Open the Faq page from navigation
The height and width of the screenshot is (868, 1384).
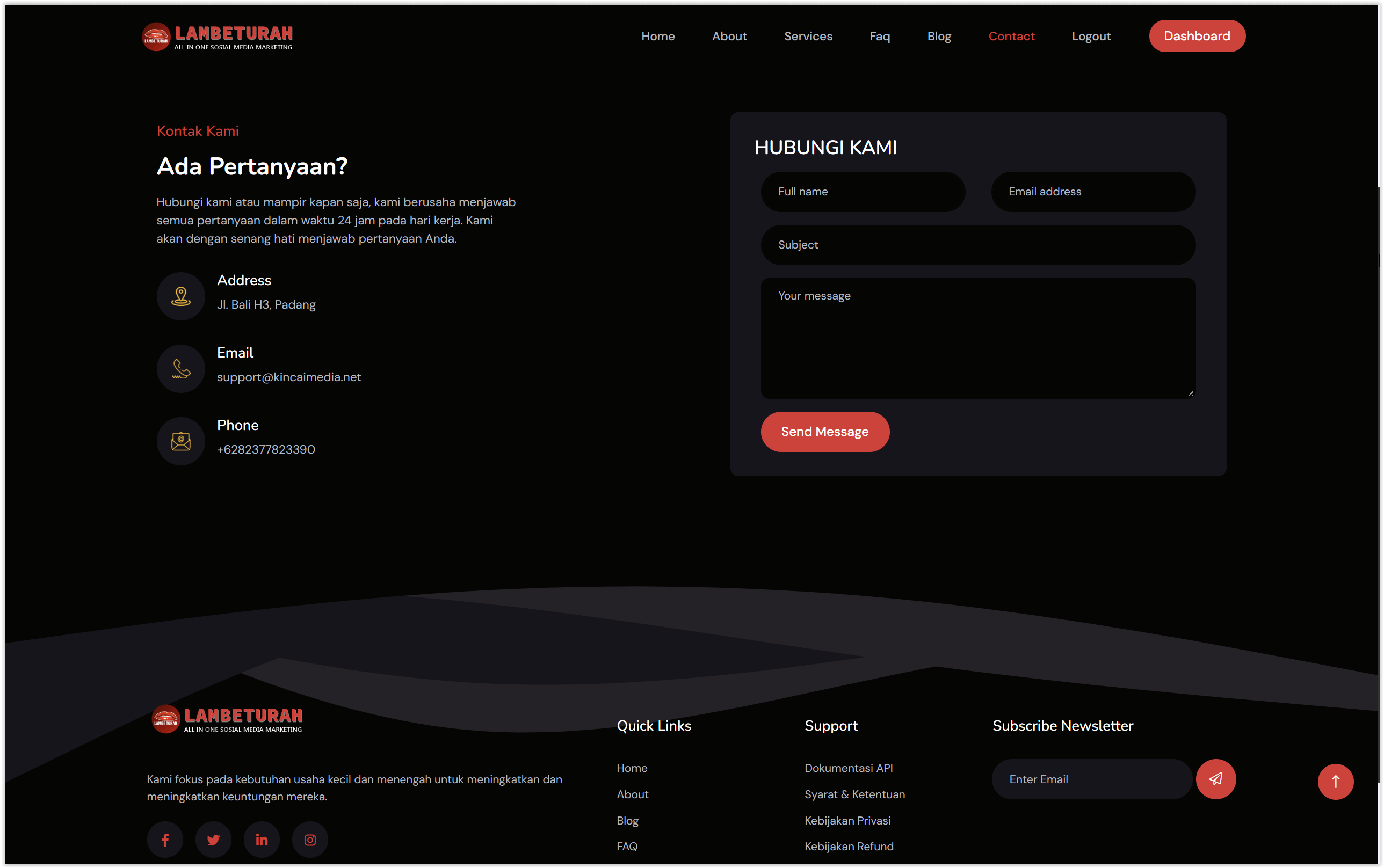(880, 35)
